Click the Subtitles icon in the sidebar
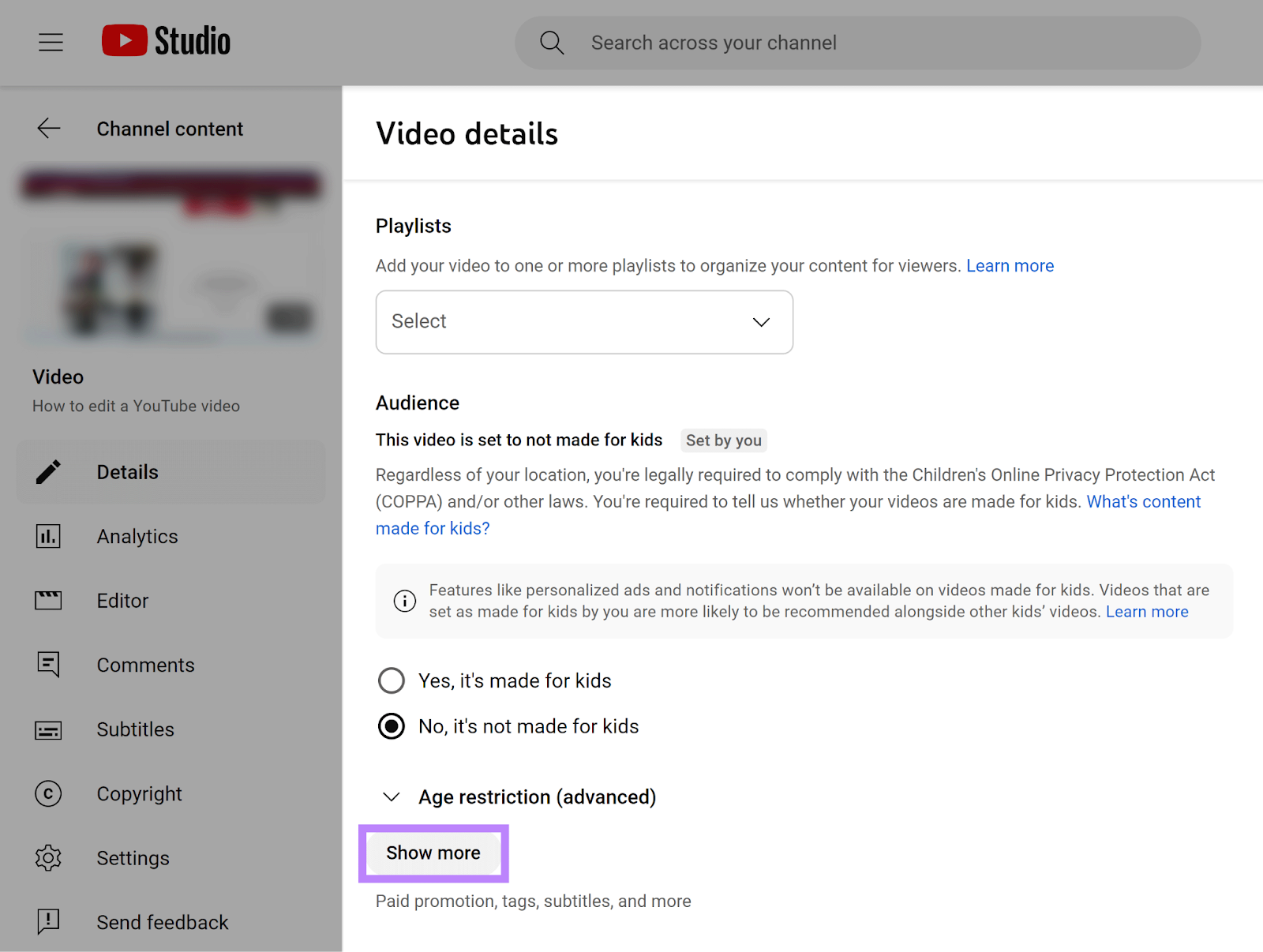Screen dimensions: 1263x952 47,729
